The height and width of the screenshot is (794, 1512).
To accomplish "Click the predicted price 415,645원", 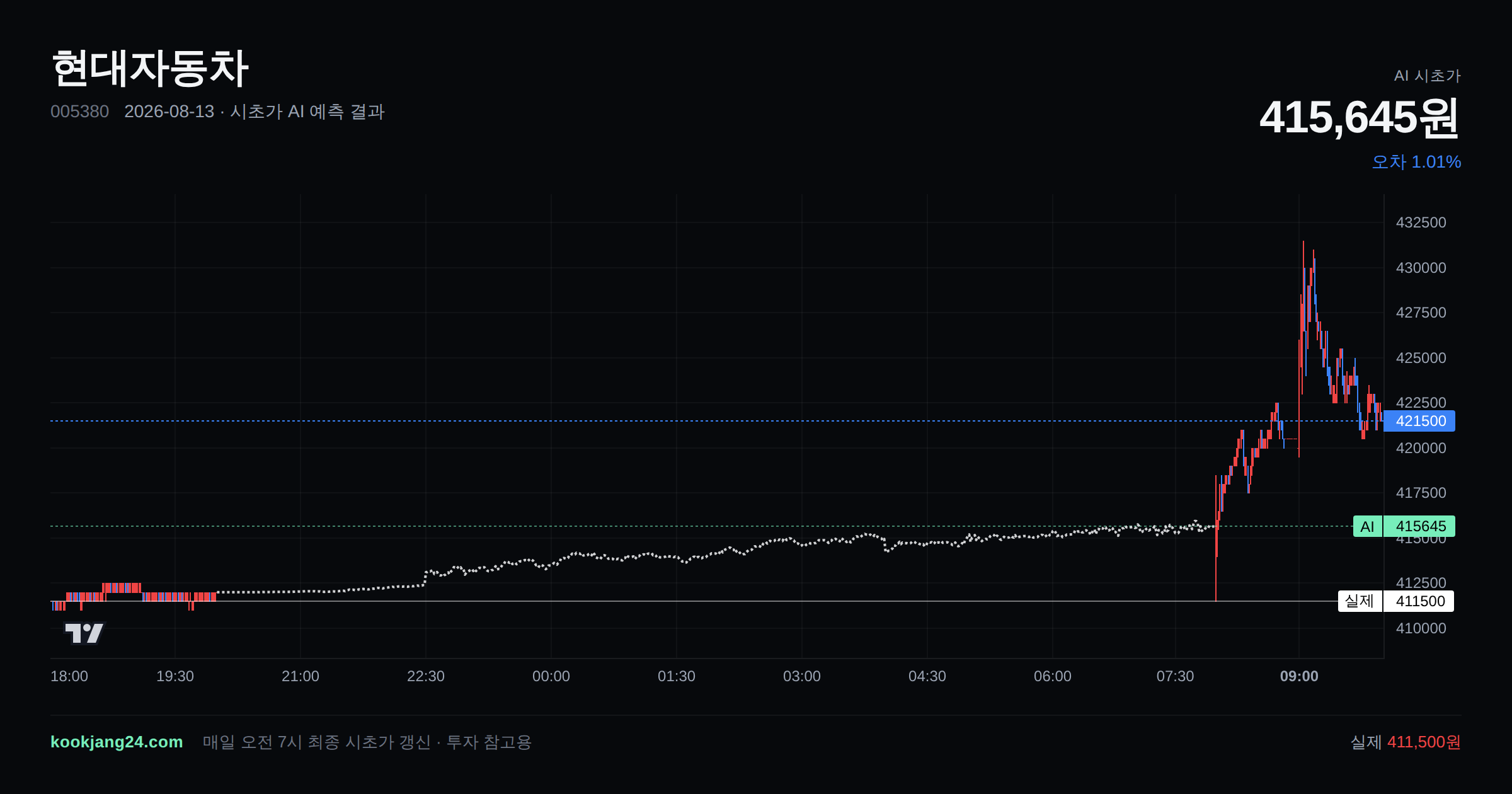I will pos(1360,118).
